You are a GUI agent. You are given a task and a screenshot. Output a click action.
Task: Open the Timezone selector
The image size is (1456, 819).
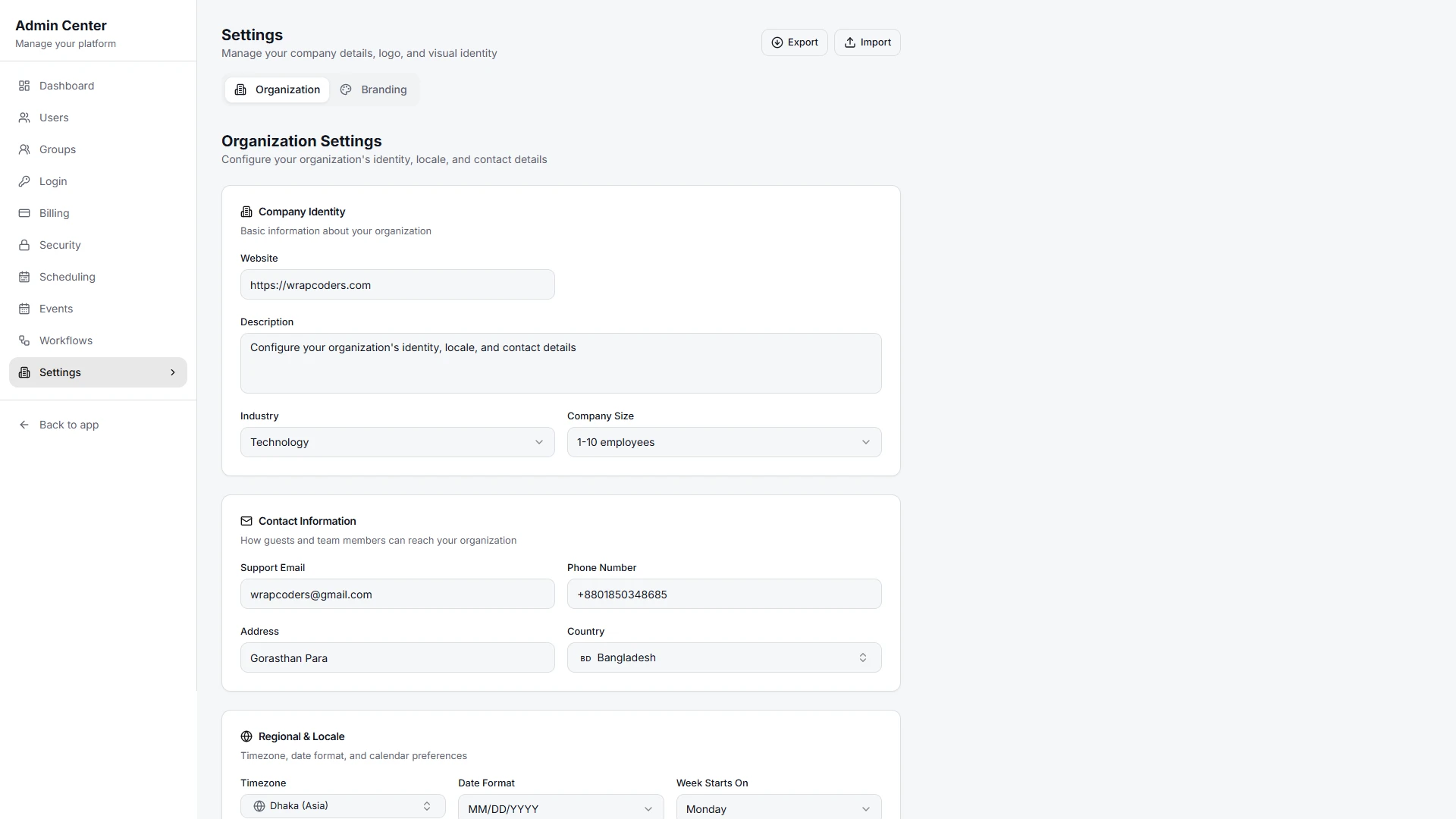(x=343, y=806)
